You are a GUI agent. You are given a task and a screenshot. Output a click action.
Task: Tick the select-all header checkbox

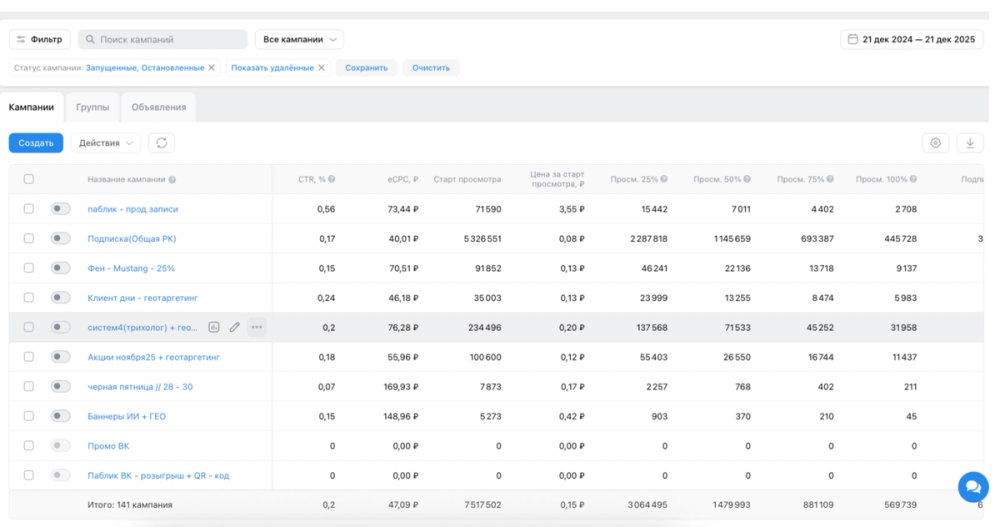[29, 179]
